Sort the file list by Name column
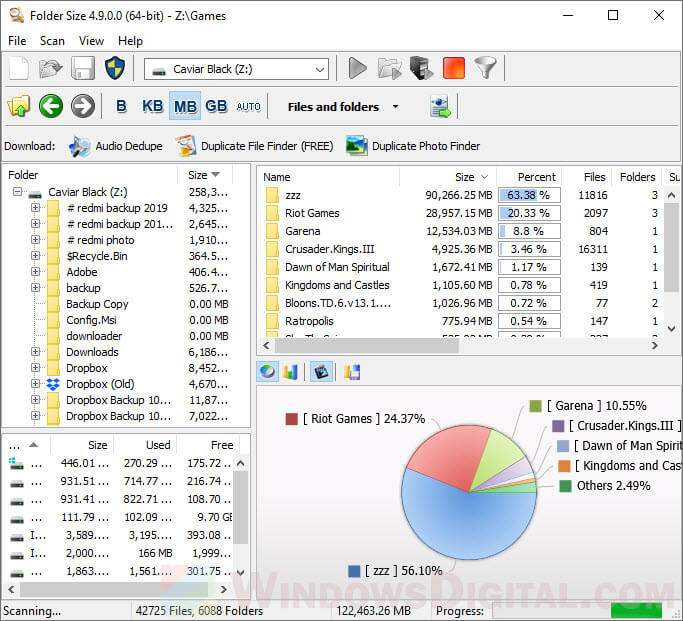 pyautogui.click(x=330, y=177)
